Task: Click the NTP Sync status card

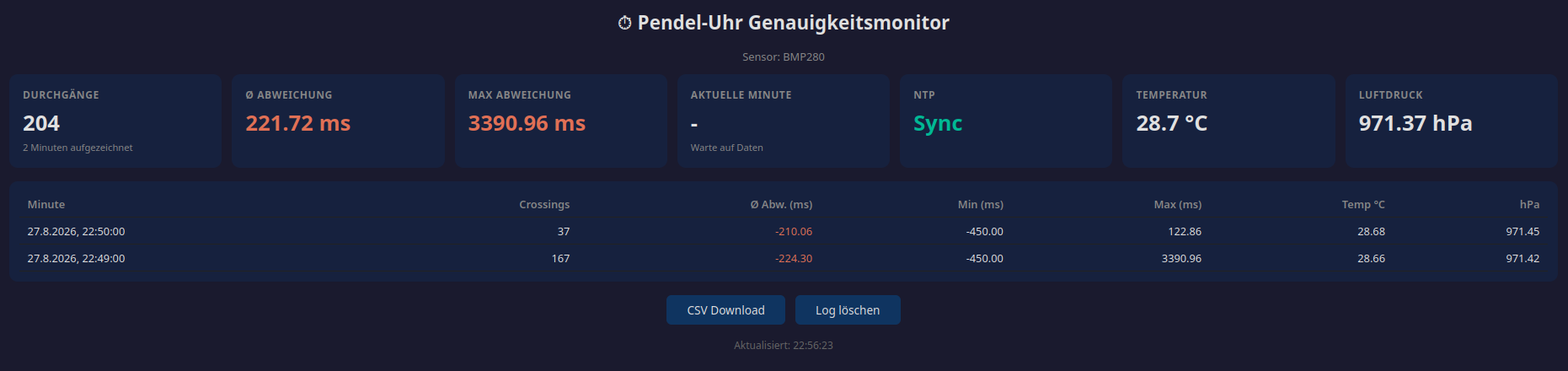Action: coord(1006,121)
